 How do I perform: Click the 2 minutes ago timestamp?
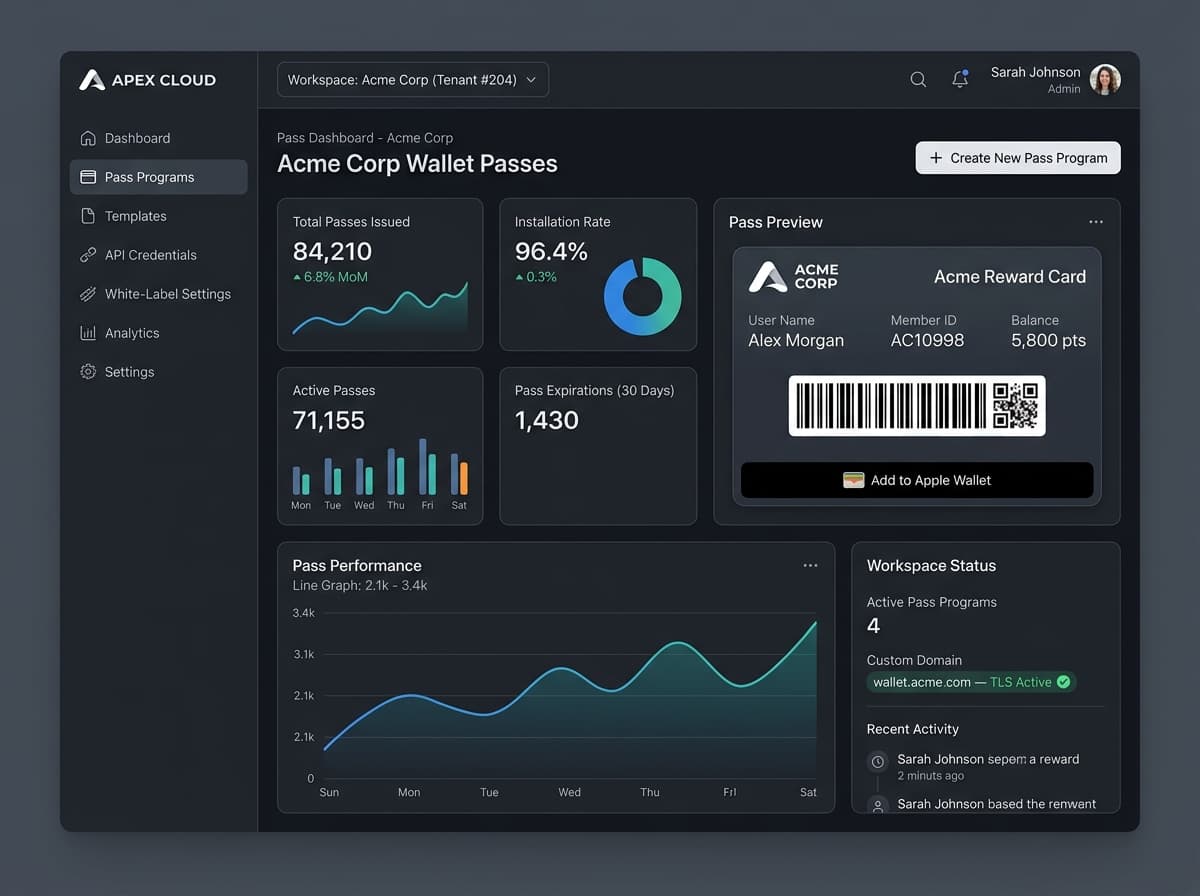pyautogui.click(x=931, y=776)
